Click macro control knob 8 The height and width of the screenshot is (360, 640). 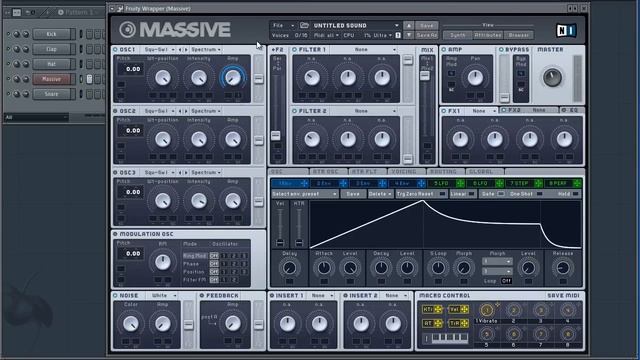click(568, 335)
